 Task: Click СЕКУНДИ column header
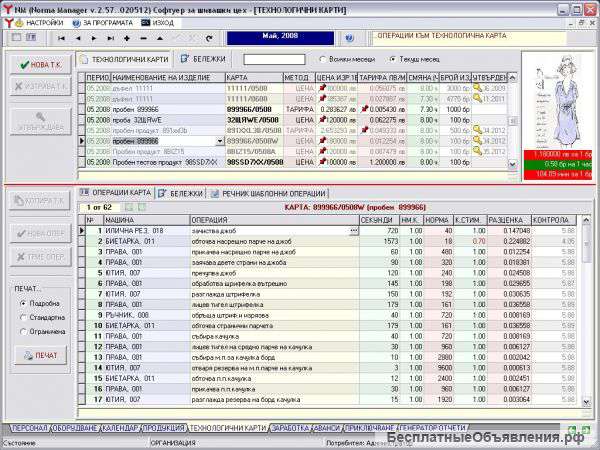[x=379, y=220]
